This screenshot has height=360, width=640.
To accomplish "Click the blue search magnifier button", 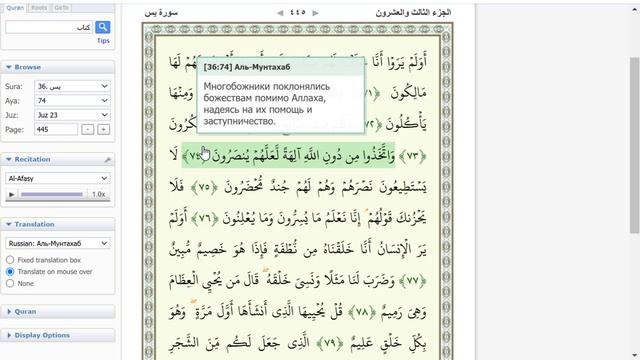I will click(102, 27).
